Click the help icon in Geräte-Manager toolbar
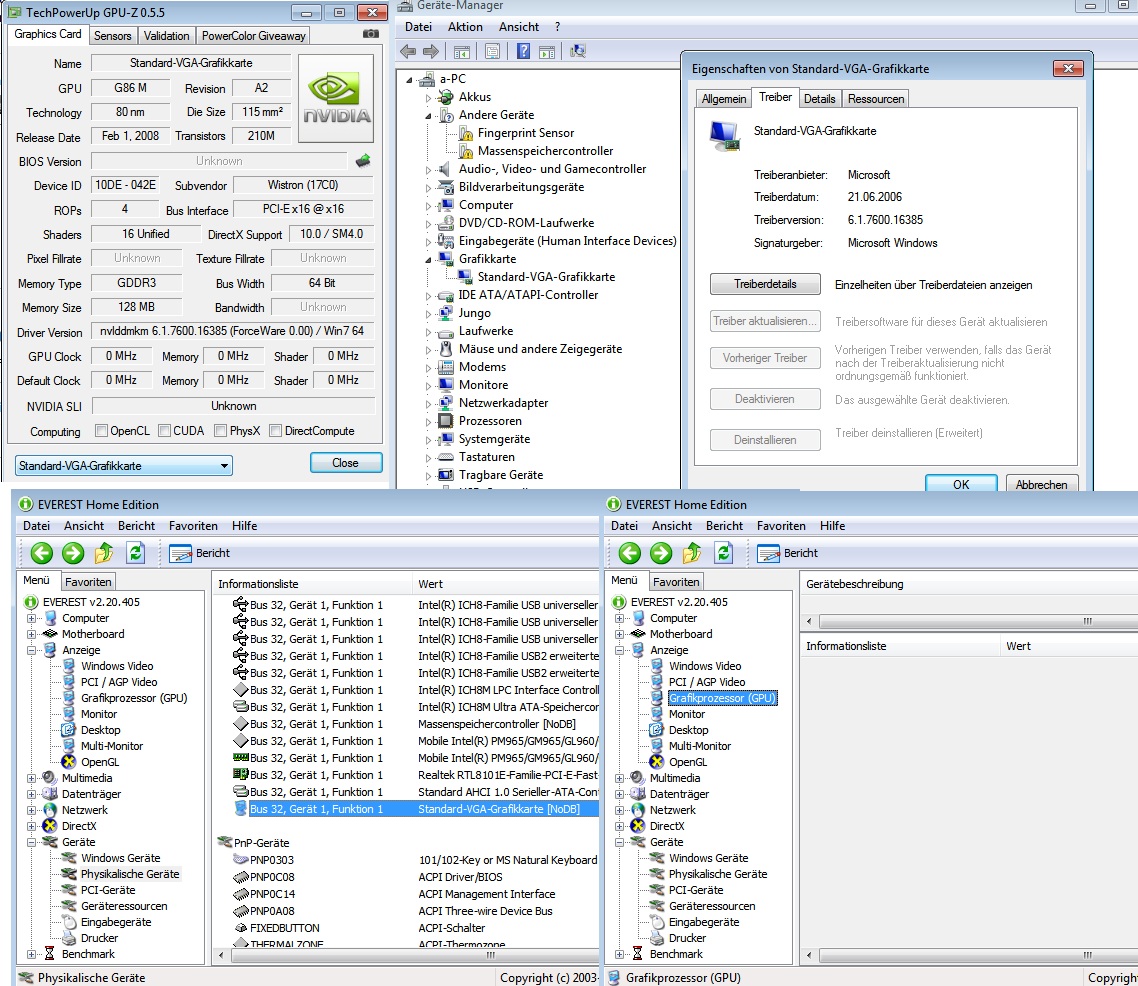The image size is (1138, 986). coord(523,52)
